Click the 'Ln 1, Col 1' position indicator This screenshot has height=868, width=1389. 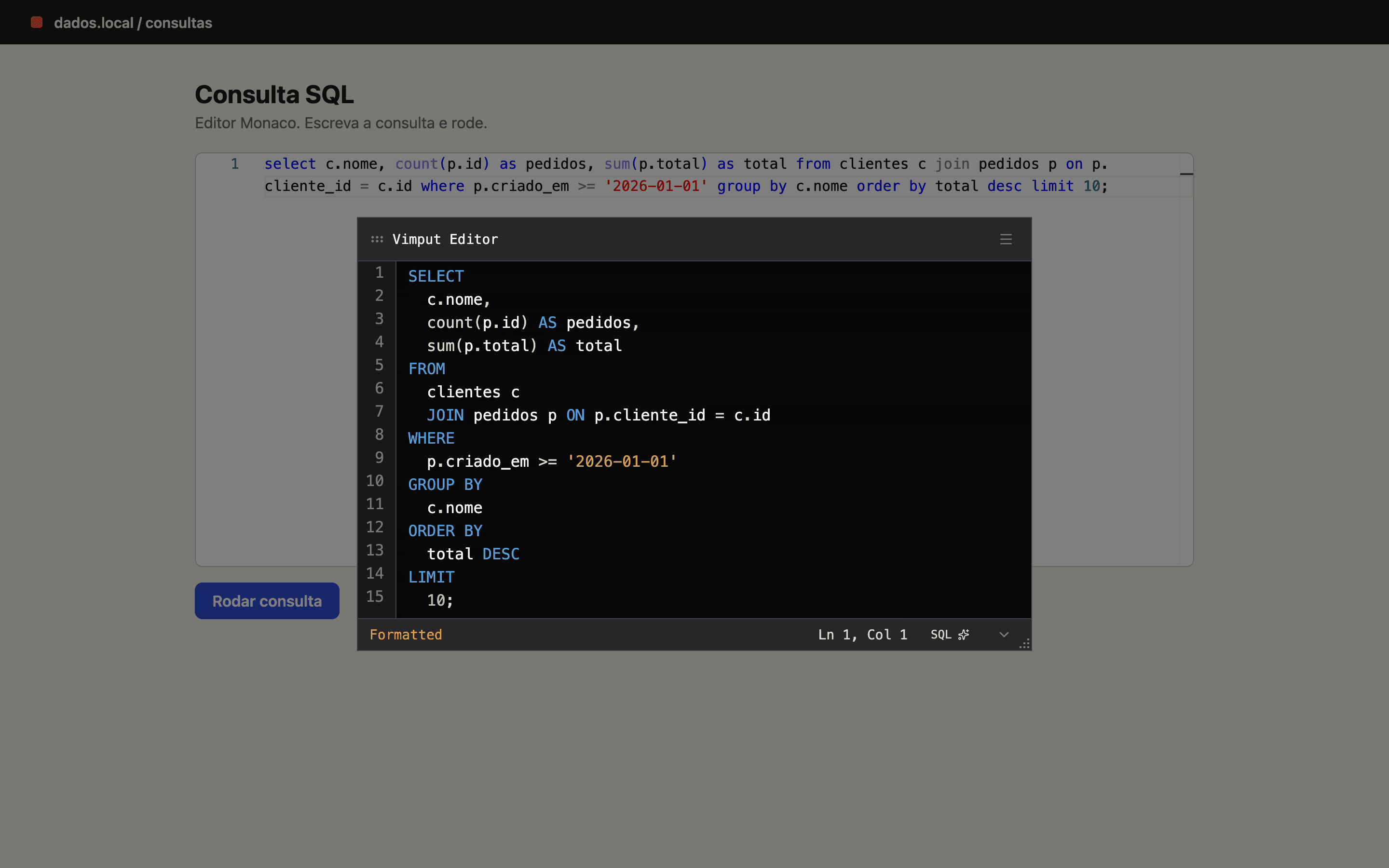click(863, 634)
